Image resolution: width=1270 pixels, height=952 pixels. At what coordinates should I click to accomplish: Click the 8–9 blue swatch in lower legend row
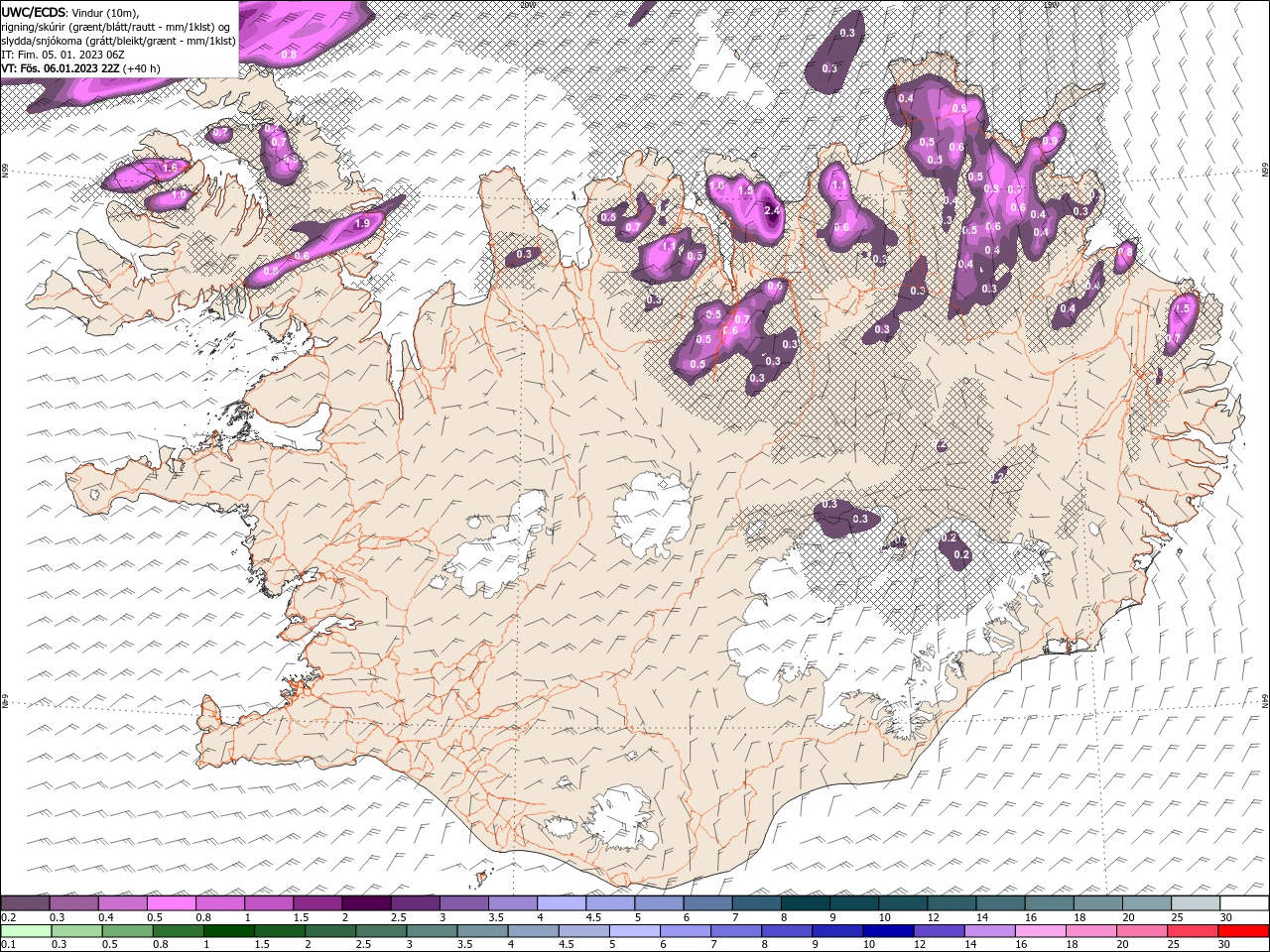788,931
